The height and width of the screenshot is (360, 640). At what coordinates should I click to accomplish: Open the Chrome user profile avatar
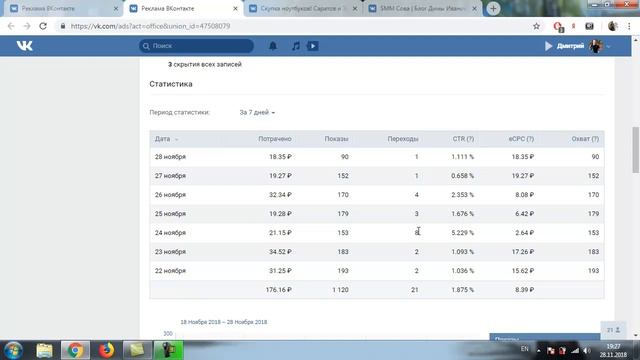tap(612, 26)
